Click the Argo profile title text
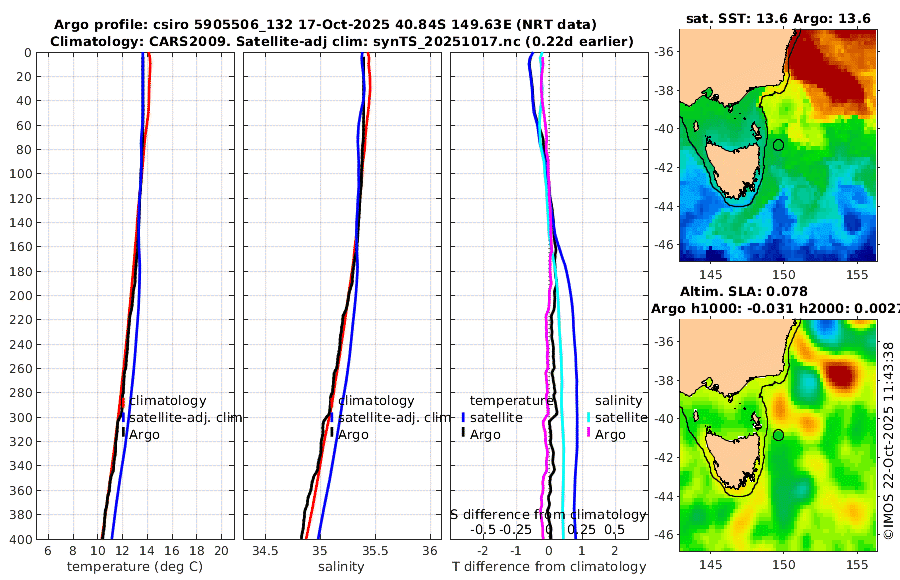This screenshot has width=900, height=580. pyautogui.click(x=325, y=25)
